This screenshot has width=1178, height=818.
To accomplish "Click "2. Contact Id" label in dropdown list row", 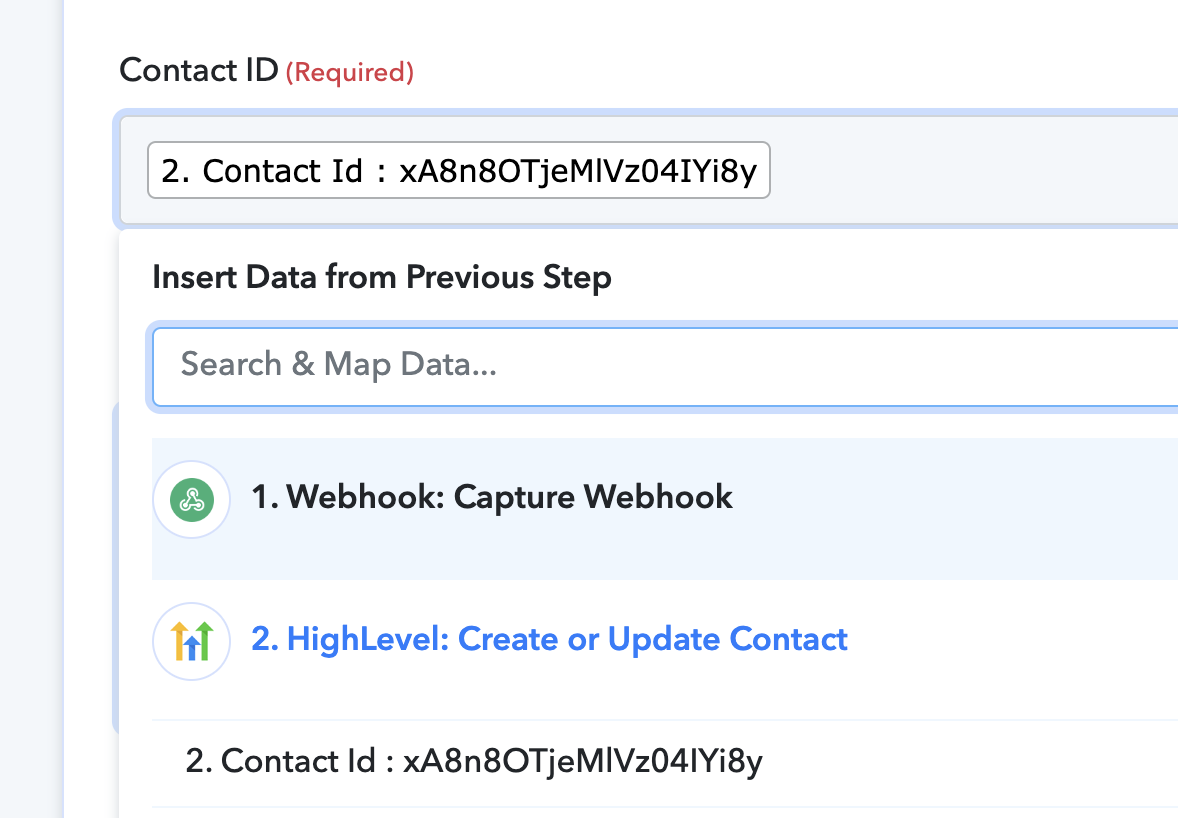I will click(280, 761).
